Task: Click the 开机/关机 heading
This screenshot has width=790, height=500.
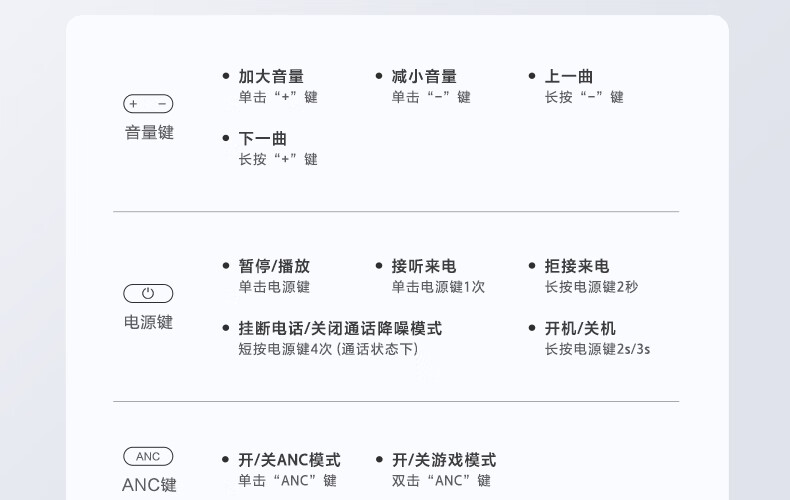Action: pos(580,329)
